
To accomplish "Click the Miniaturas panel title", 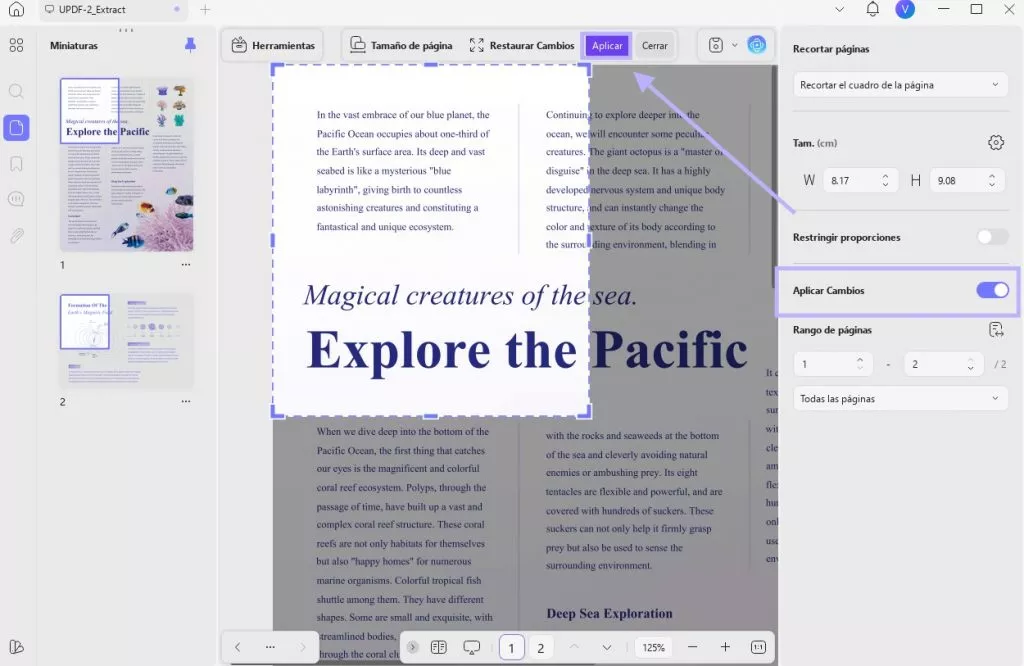I will coord(74,46).
